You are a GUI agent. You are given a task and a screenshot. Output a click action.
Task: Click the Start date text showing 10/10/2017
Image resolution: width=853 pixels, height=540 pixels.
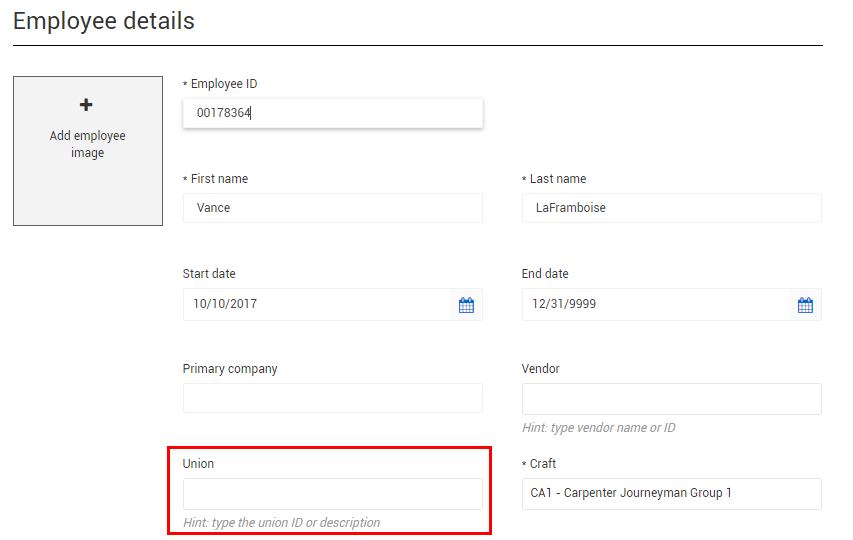(225, 303)
